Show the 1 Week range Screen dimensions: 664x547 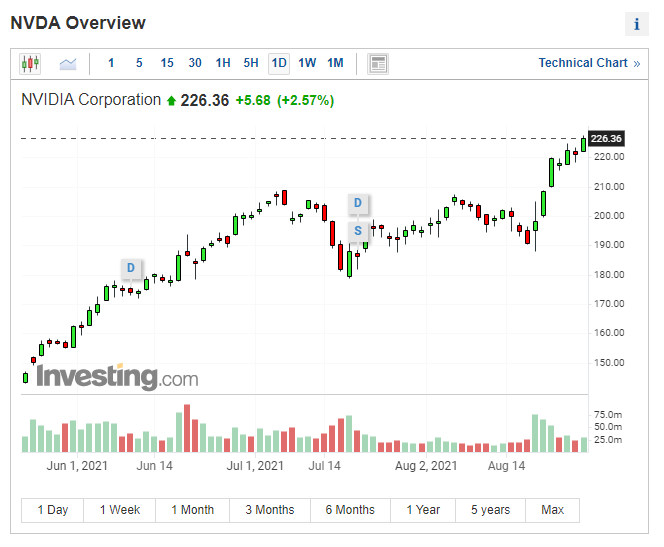(119, 510)
